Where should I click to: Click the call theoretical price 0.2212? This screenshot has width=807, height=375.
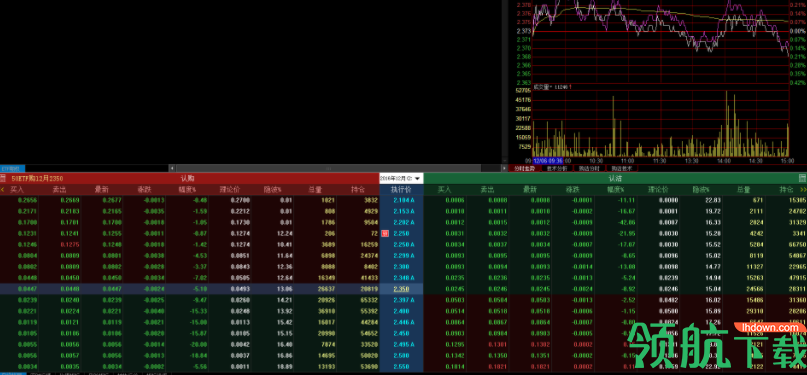[240, 211]
